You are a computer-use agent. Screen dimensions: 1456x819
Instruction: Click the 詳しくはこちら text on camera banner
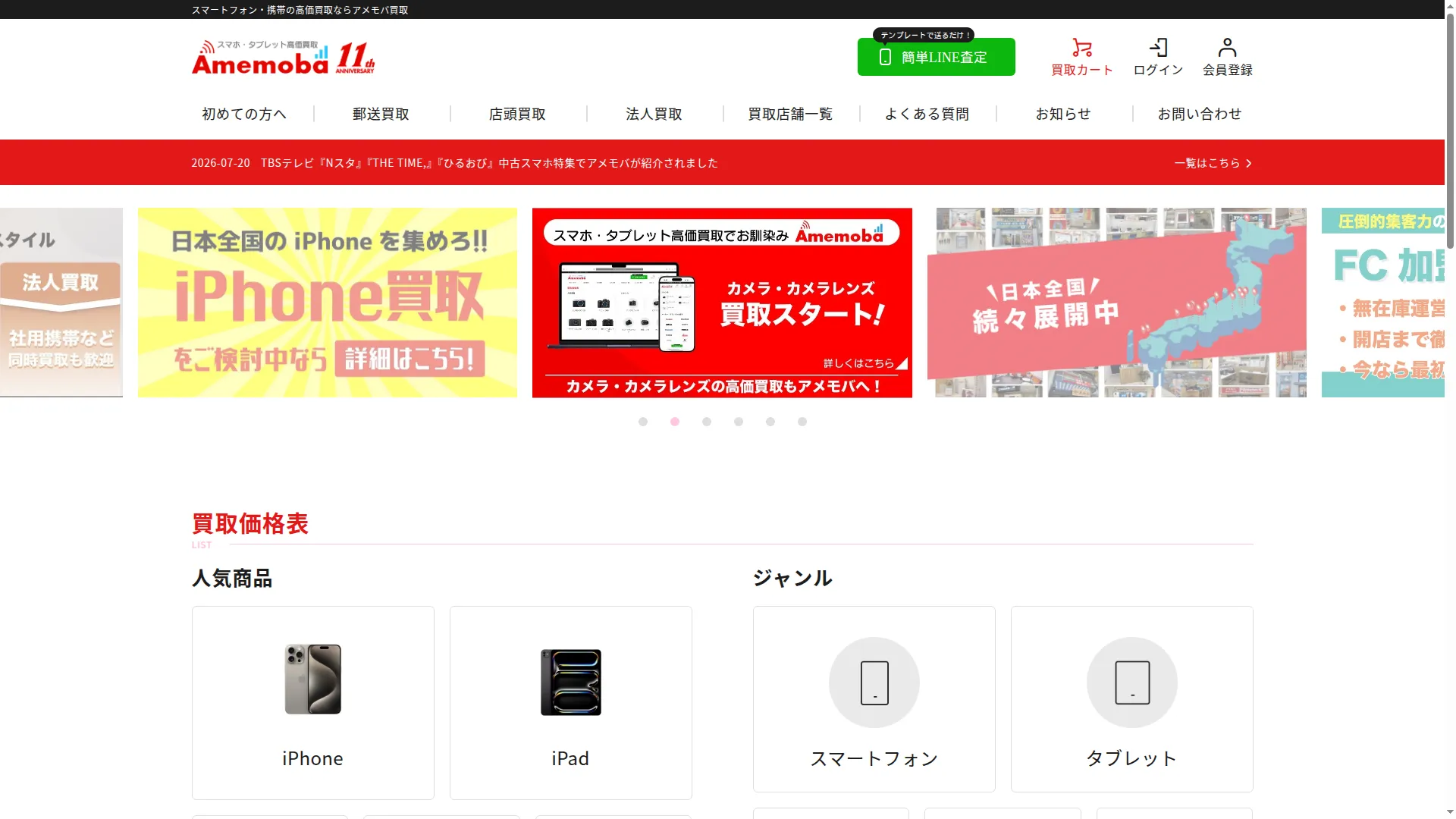pos(858,363)
